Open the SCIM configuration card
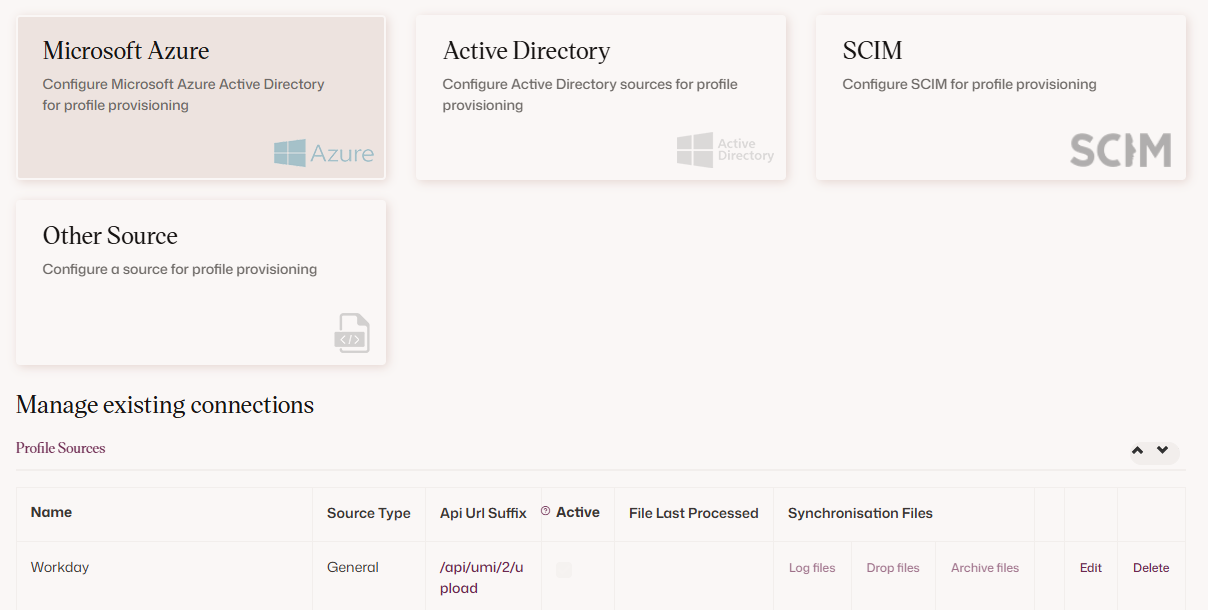This screenshot has width=1208, height=610. pos(1001,98)
